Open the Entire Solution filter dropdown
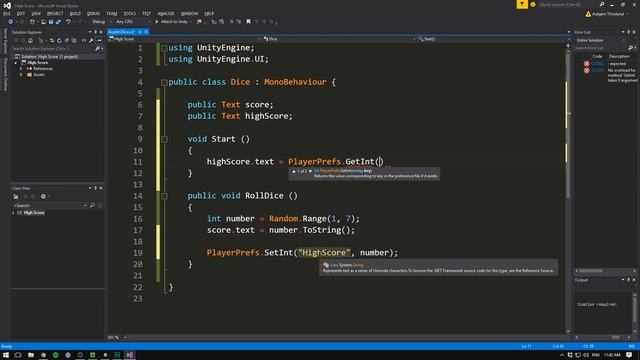 [x=600, y=40]
